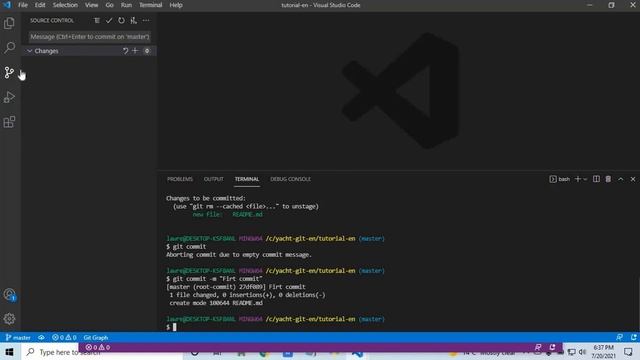Click Git Graph in status bar
640x360 pixels.
(x=96, y=338)
